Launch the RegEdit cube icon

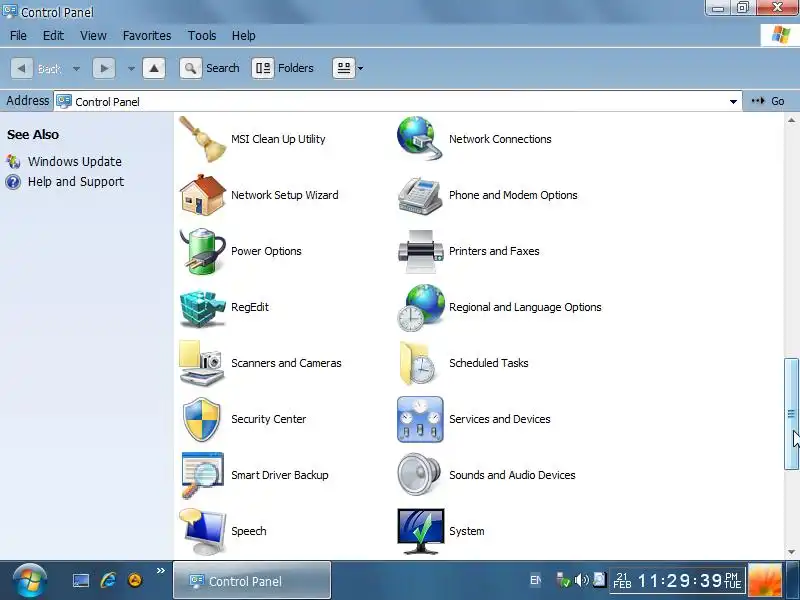pyautogui.click(x=202, y=307)
